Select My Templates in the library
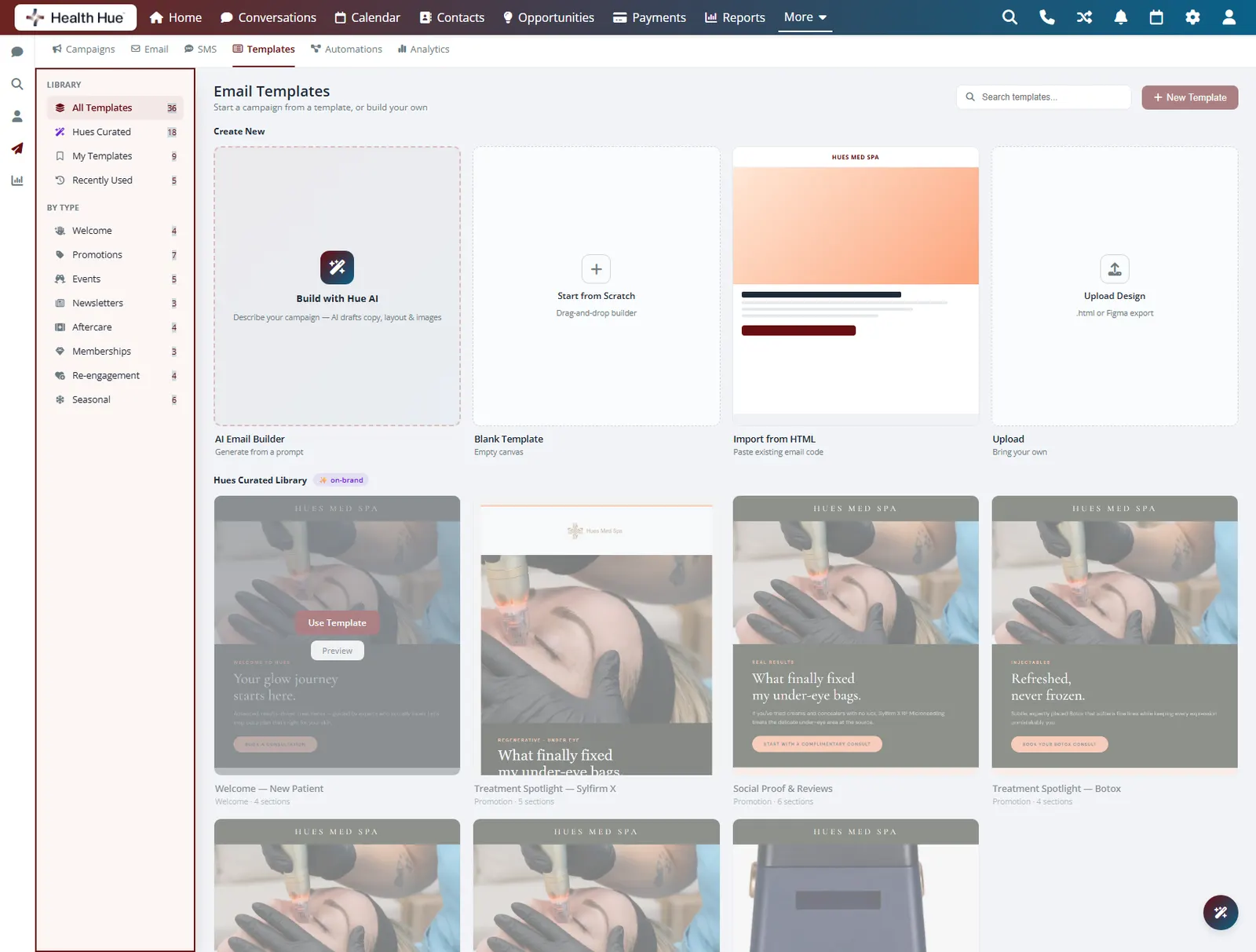Screen dimensions: 1256x952 115,156
